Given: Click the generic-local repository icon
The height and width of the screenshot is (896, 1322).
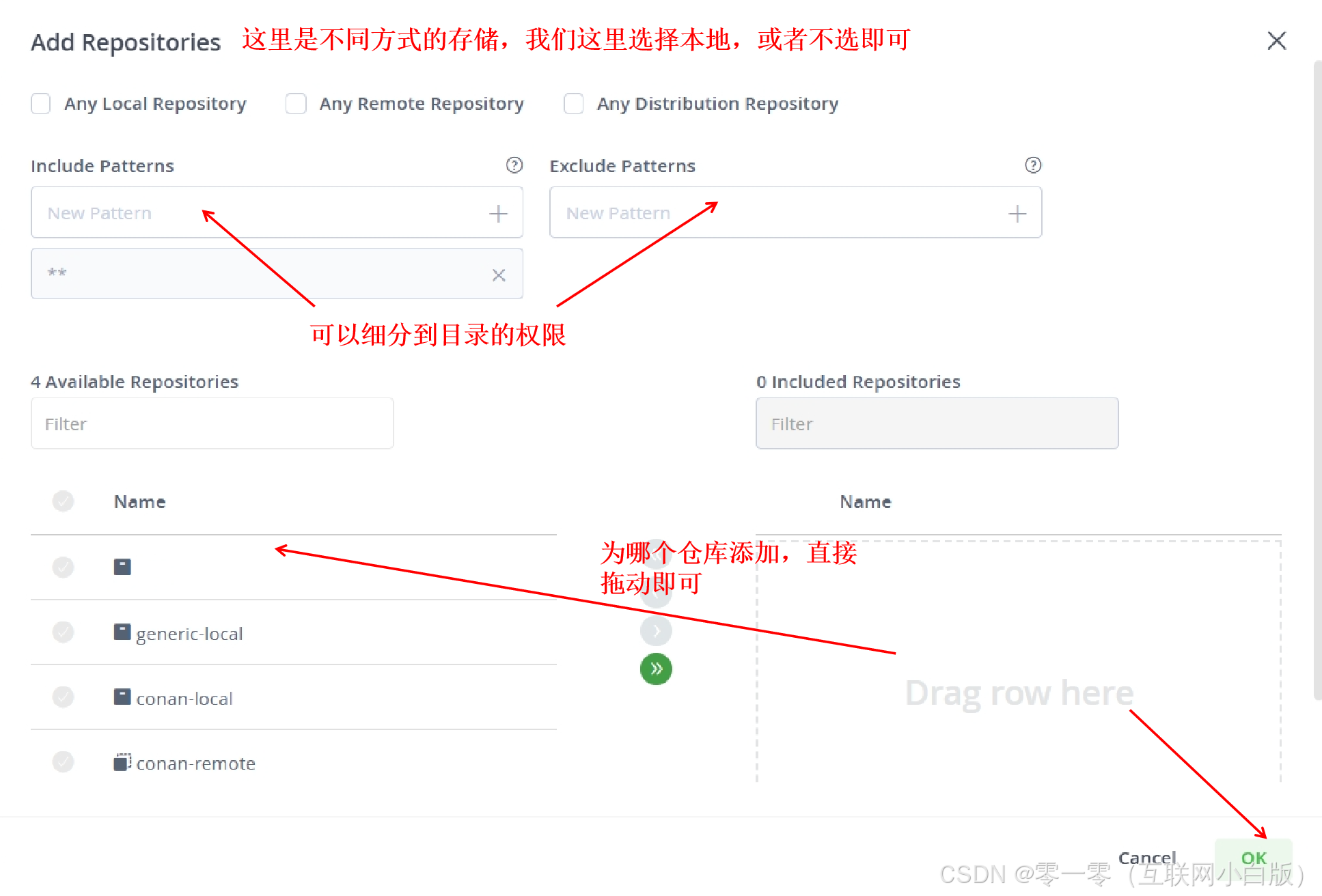Looking at the screenshot, I should 122,632.
